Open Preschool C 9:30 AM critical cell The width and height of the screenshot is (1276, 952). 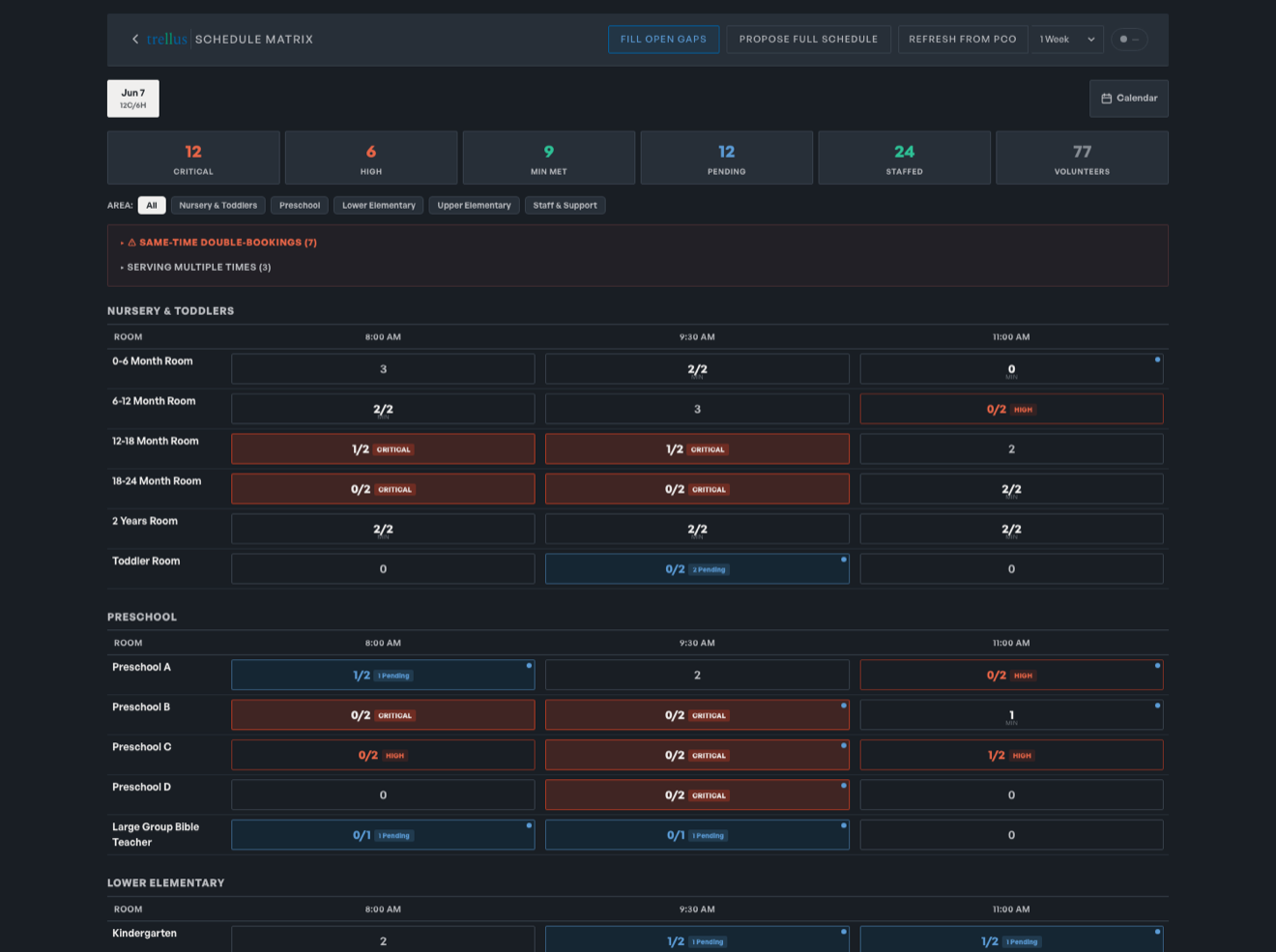click(x=697, y=756)
